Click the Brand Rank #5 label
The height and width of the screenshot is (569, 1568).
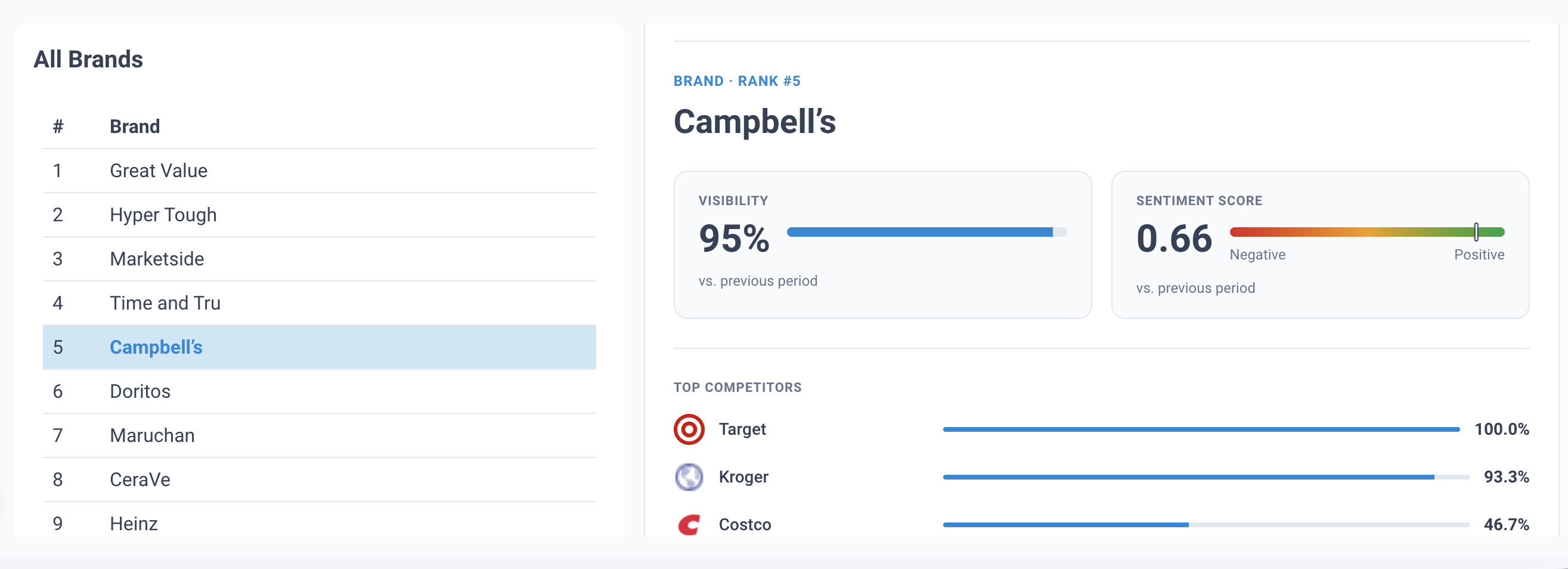pyautogui.click(x=736, y=81)
